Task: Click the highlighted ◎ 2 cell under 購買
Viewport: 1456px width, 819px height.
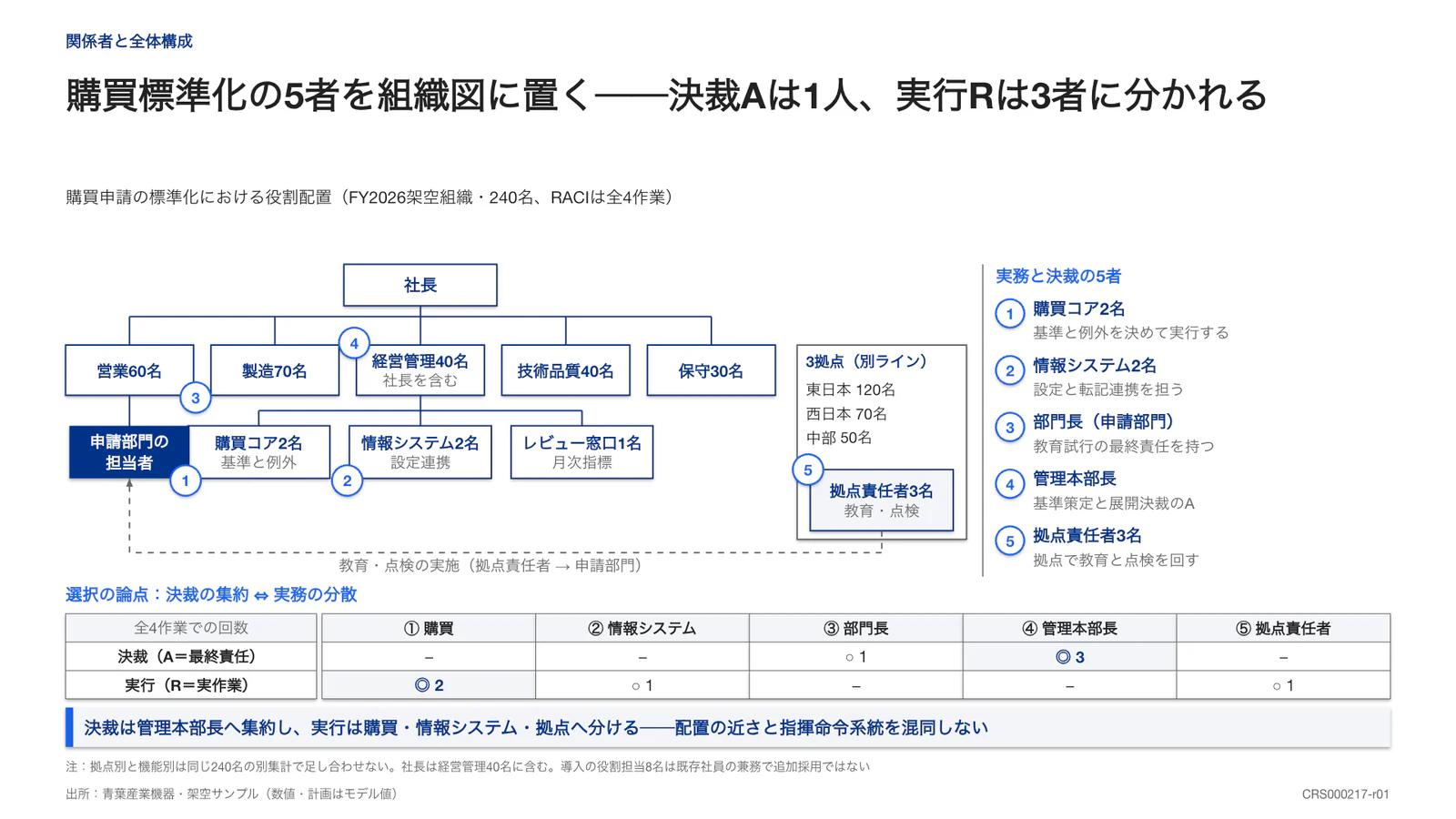Action: pos(429,685)
